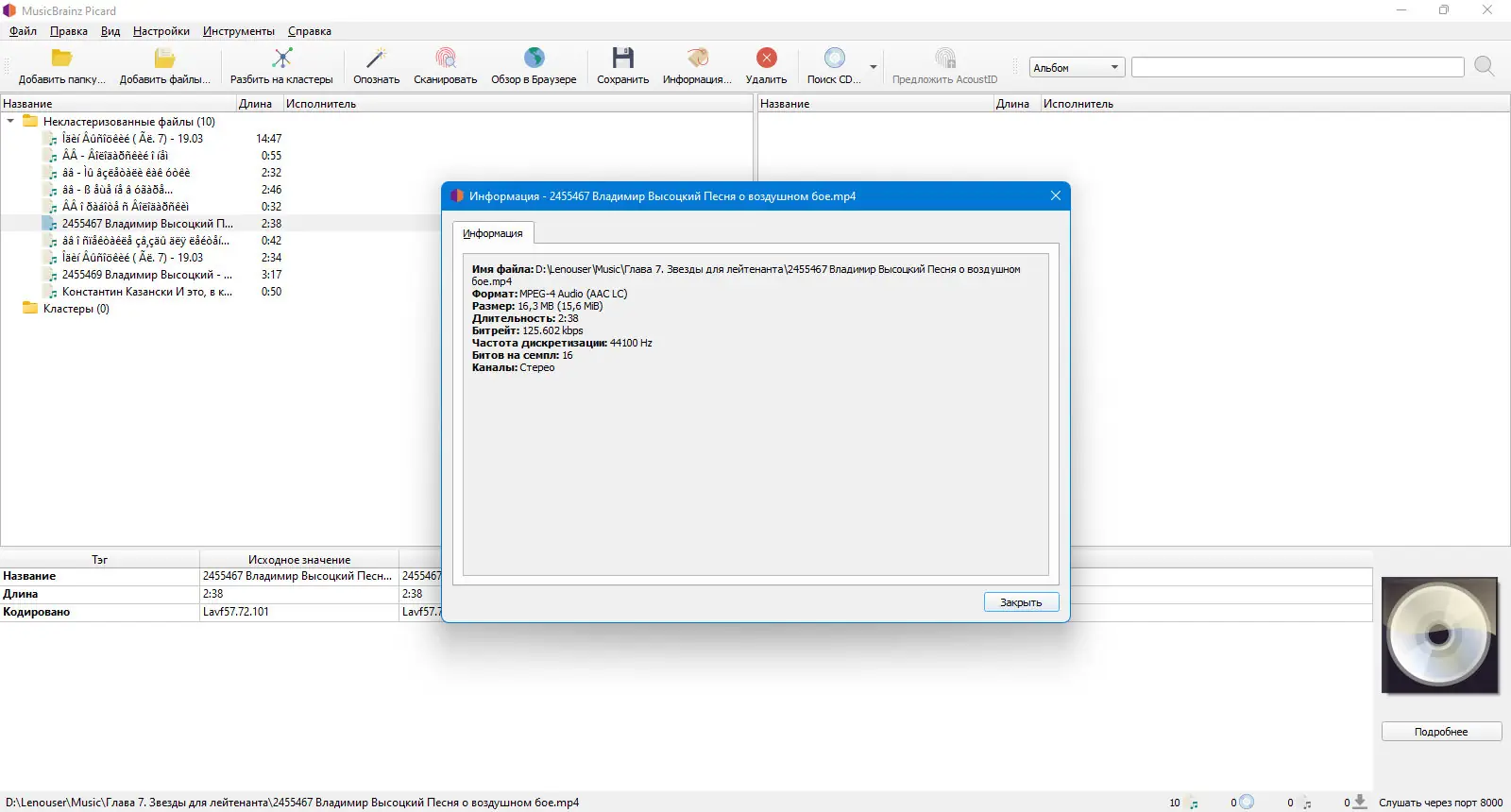Click the Длина column header in left pane

click(260, 104)
